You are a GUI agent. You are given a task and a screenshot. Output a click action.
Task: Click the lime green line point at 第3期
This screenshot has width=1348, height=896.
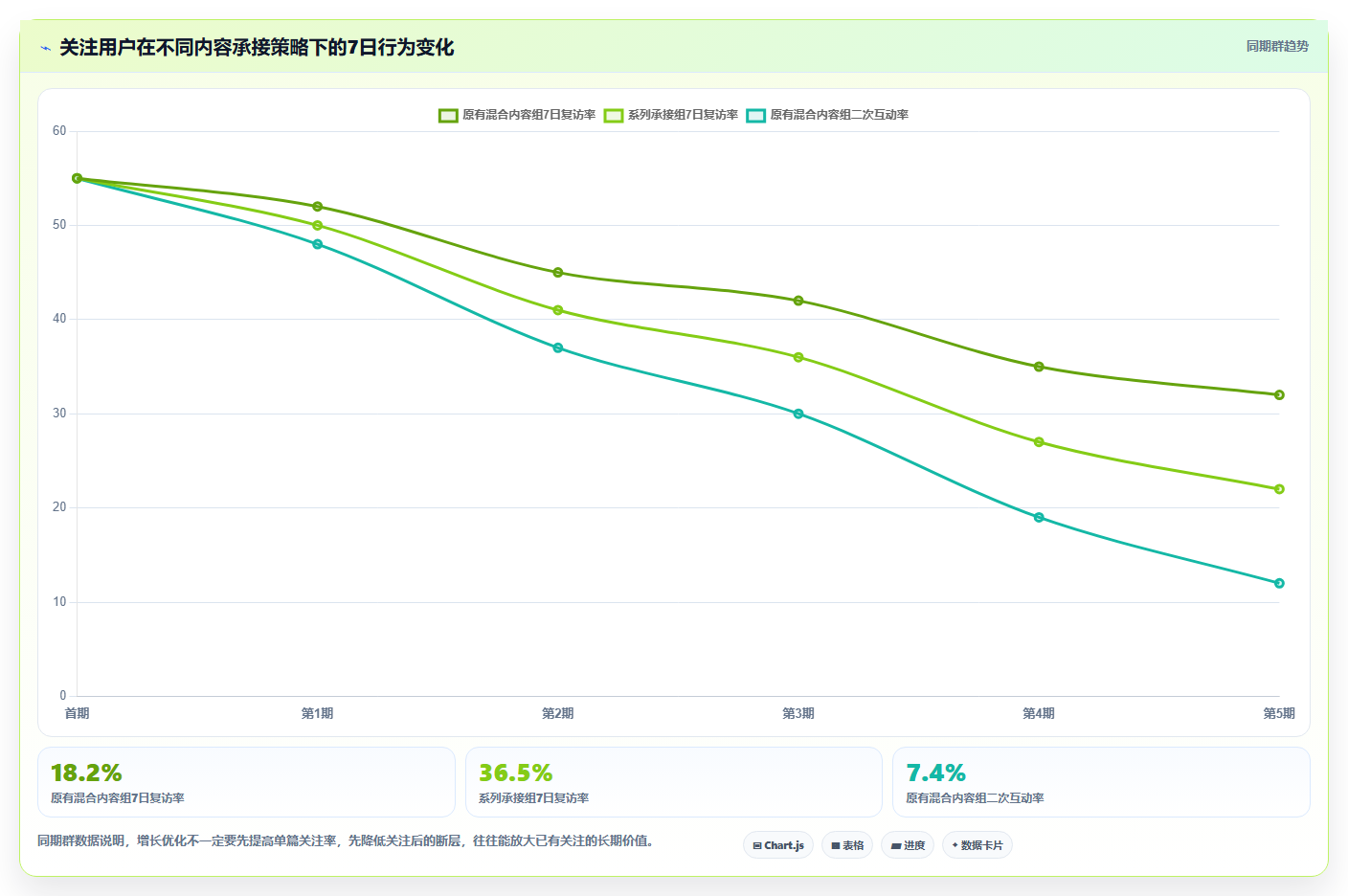(798, 357)
